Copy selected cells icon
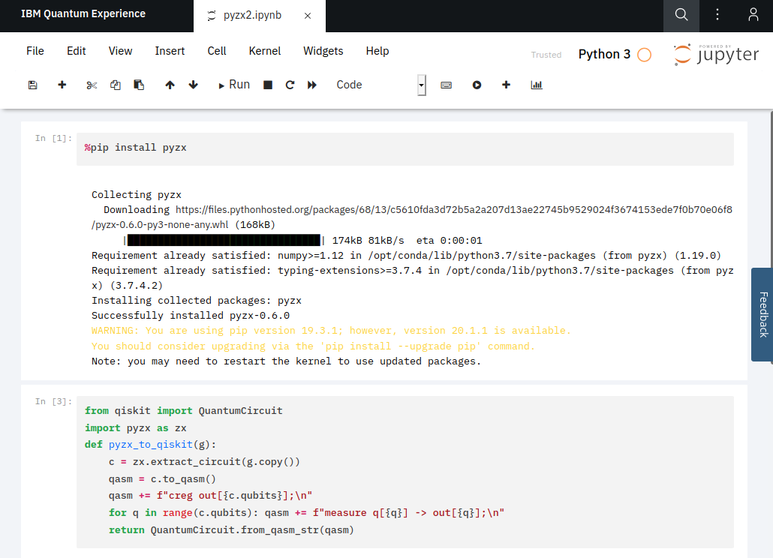 [115, 85]
